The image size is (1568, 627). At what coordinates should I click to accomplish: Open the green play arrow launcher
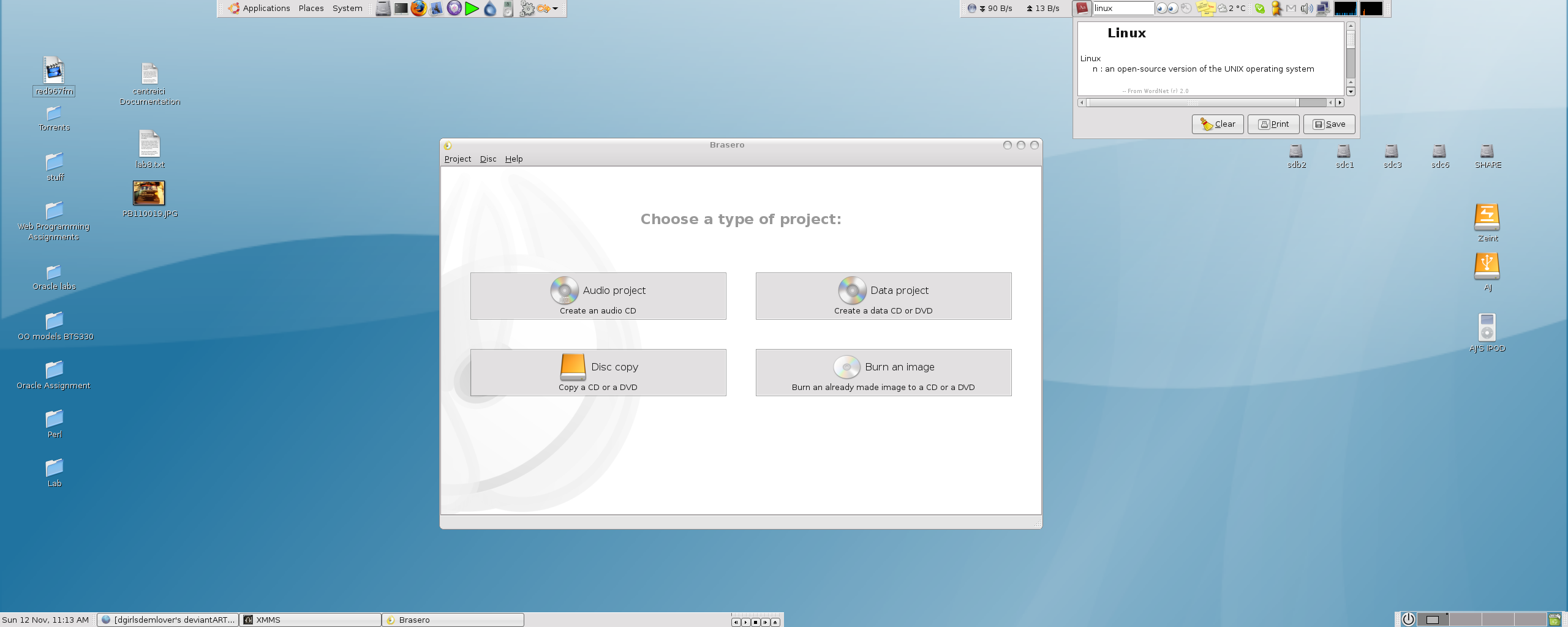click(472, 9)
